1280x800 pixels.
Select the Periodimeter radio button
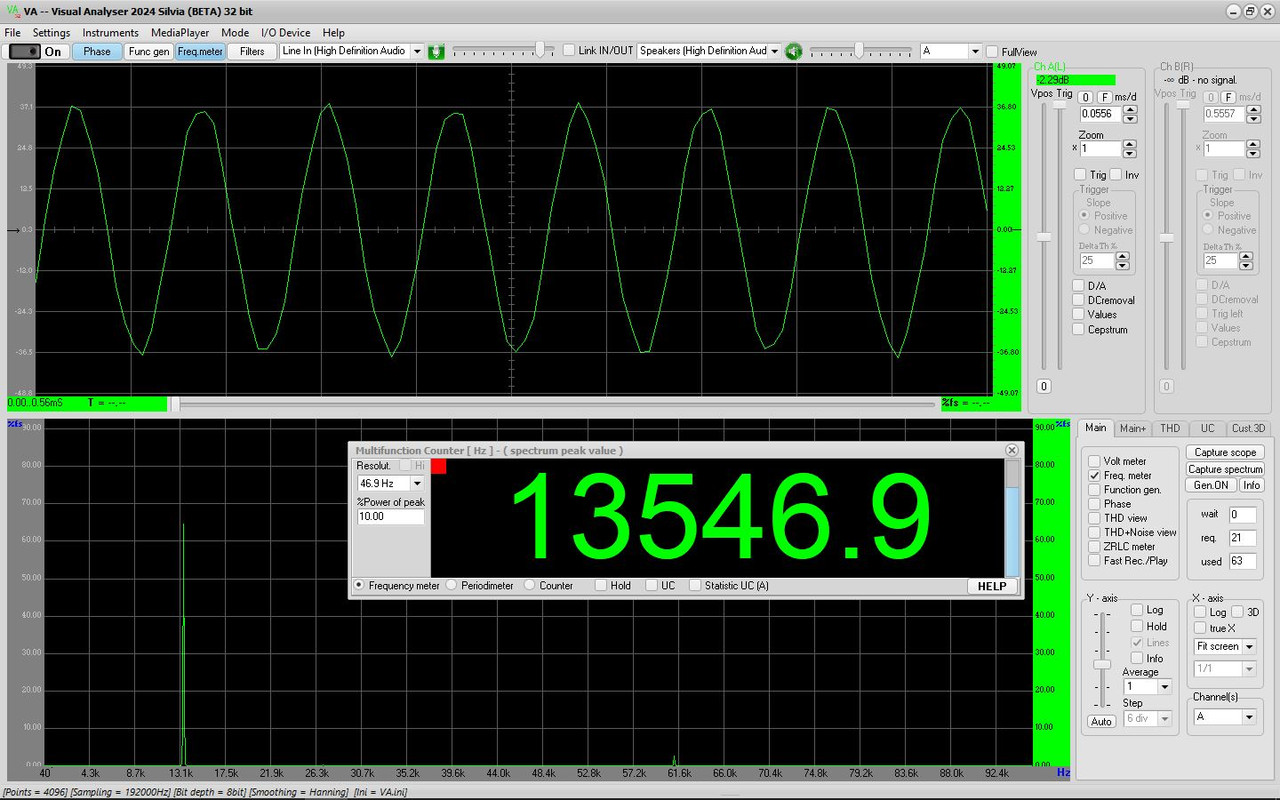pyautogui.click(x=451, y=585)
